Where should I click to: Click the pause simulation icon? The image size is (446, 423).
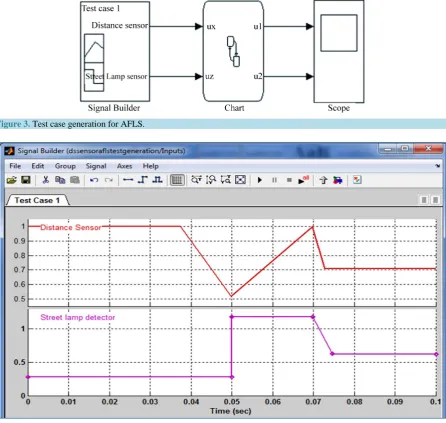[x=274, y=180]
